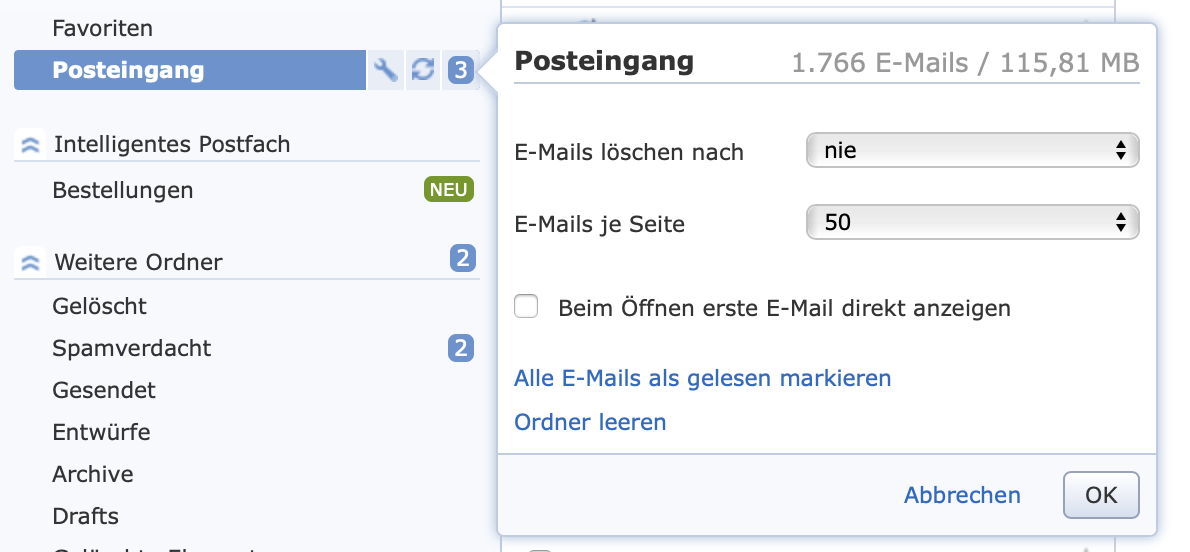Enable 'Beim Öffnen erste E-Mail direkt anzeigen'

526,307
